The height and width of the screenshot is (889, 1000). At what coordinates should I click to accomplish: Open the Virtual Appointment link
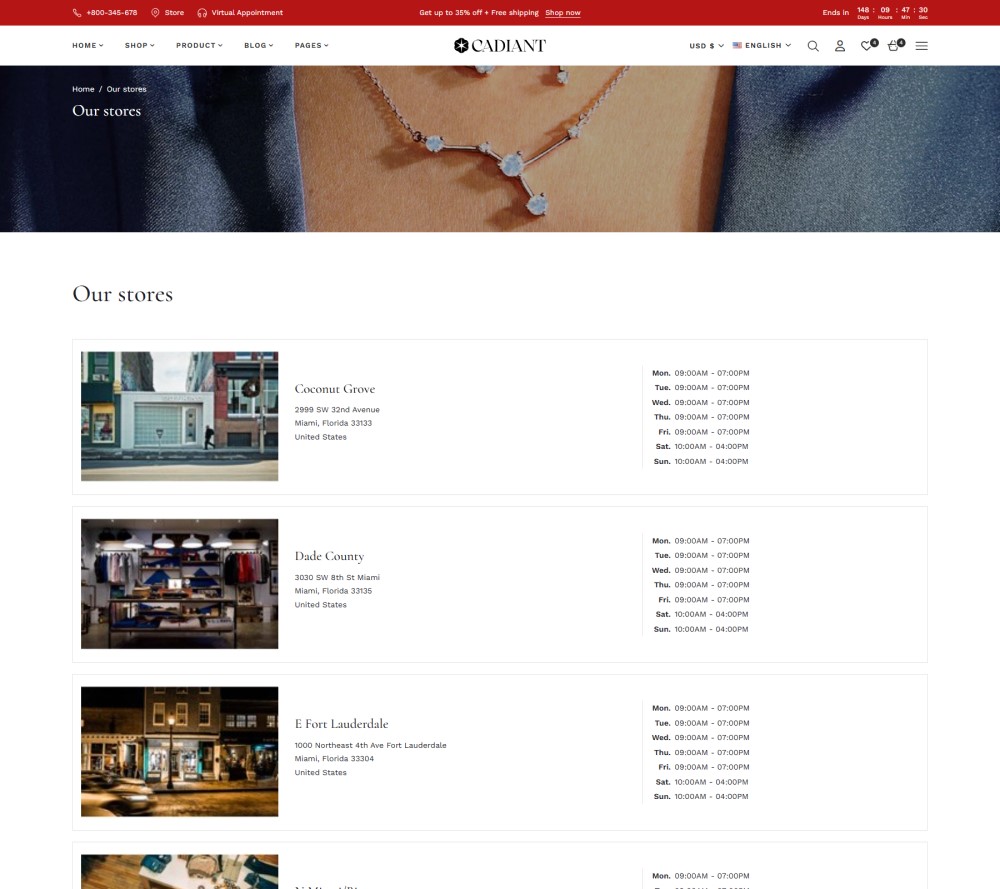(247, 13)
